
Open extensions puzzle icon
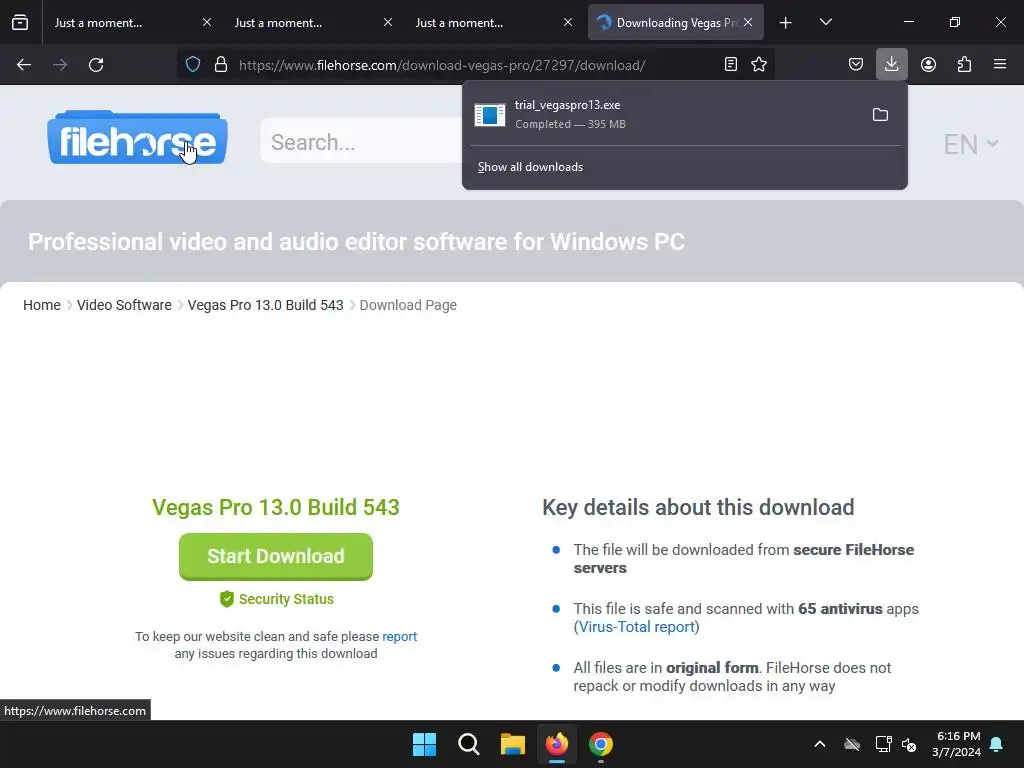pos(964,65)
